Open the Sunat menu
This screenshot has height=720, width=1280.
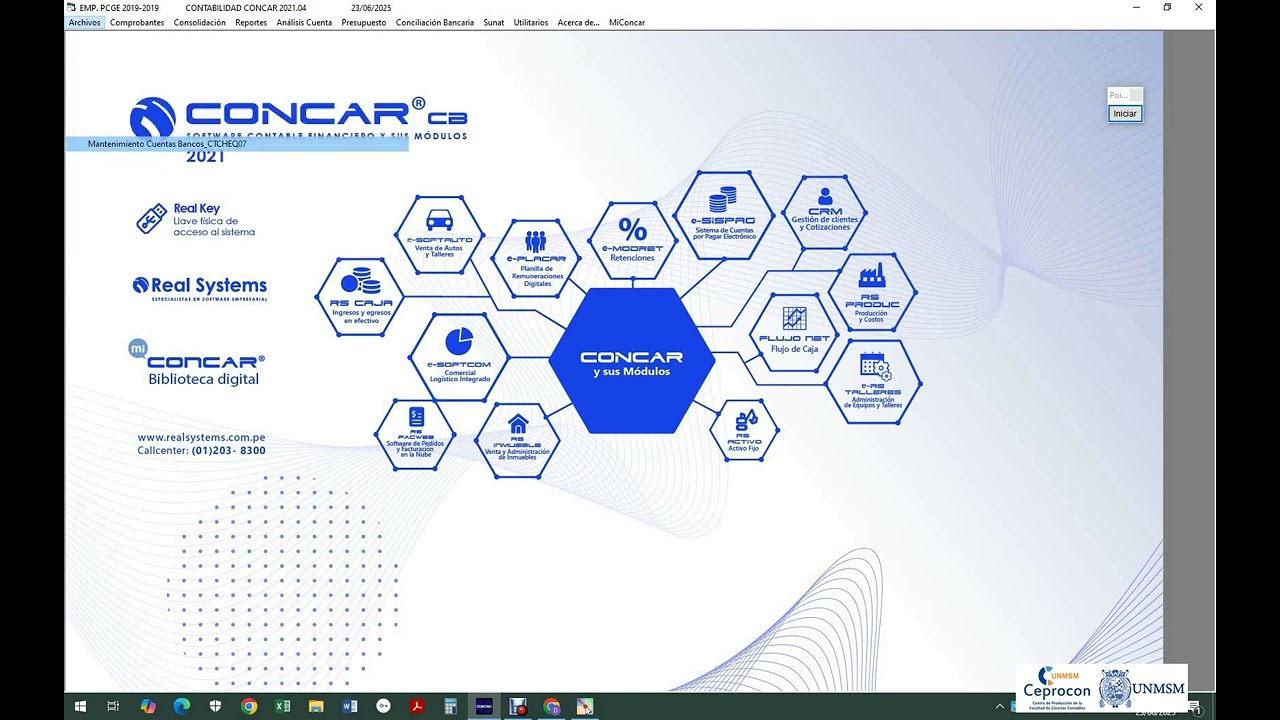(x=494, y=22)
